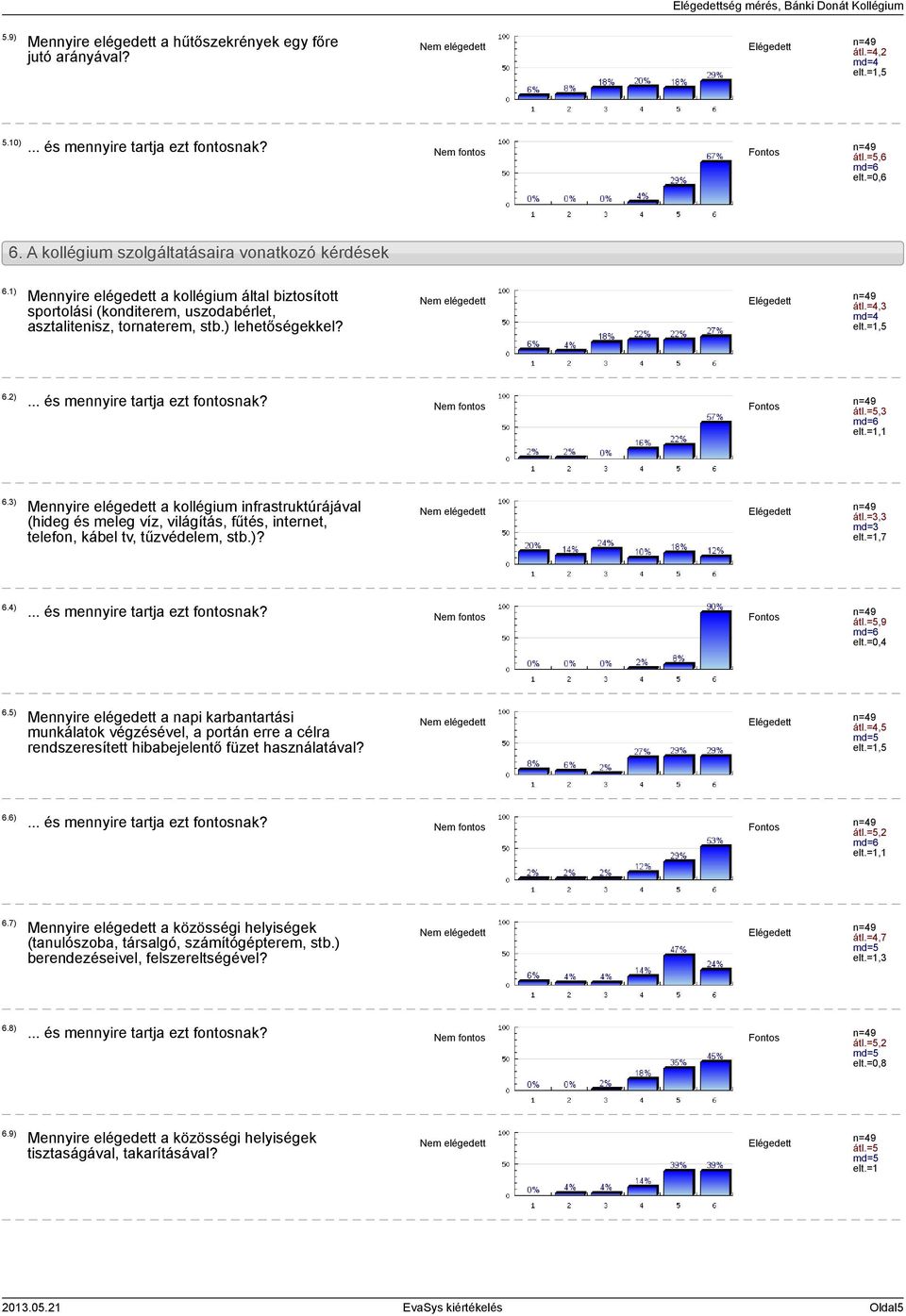Click the 'Nem elégedett' label of question 6.1
This screenshot has height=1316, width=906.
coord(452,301)
